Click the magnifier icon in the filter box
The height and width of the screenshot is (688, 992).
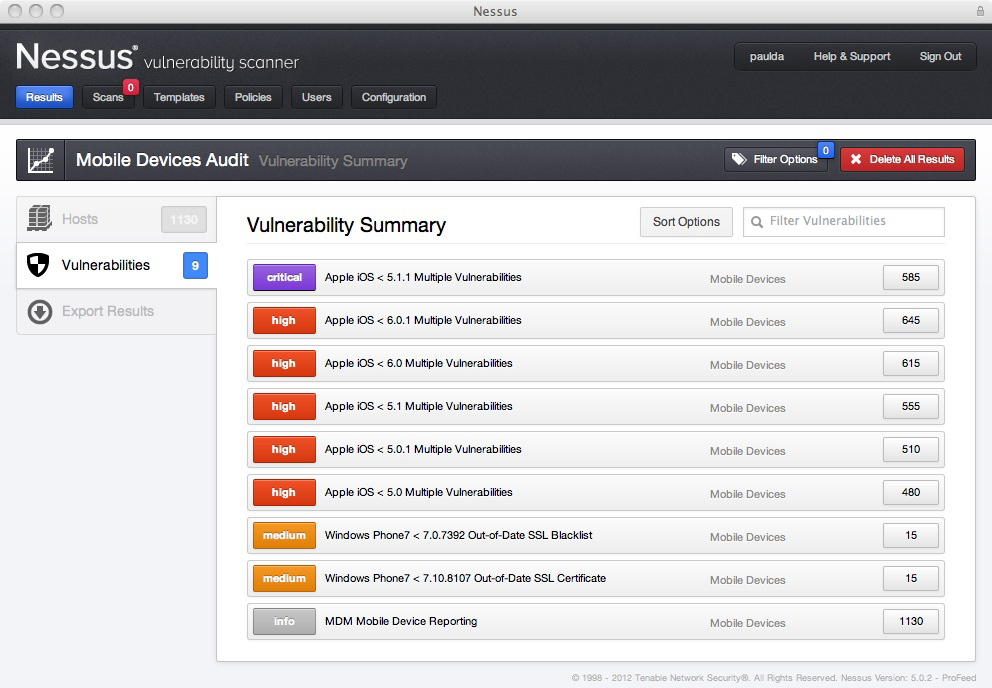756,222
